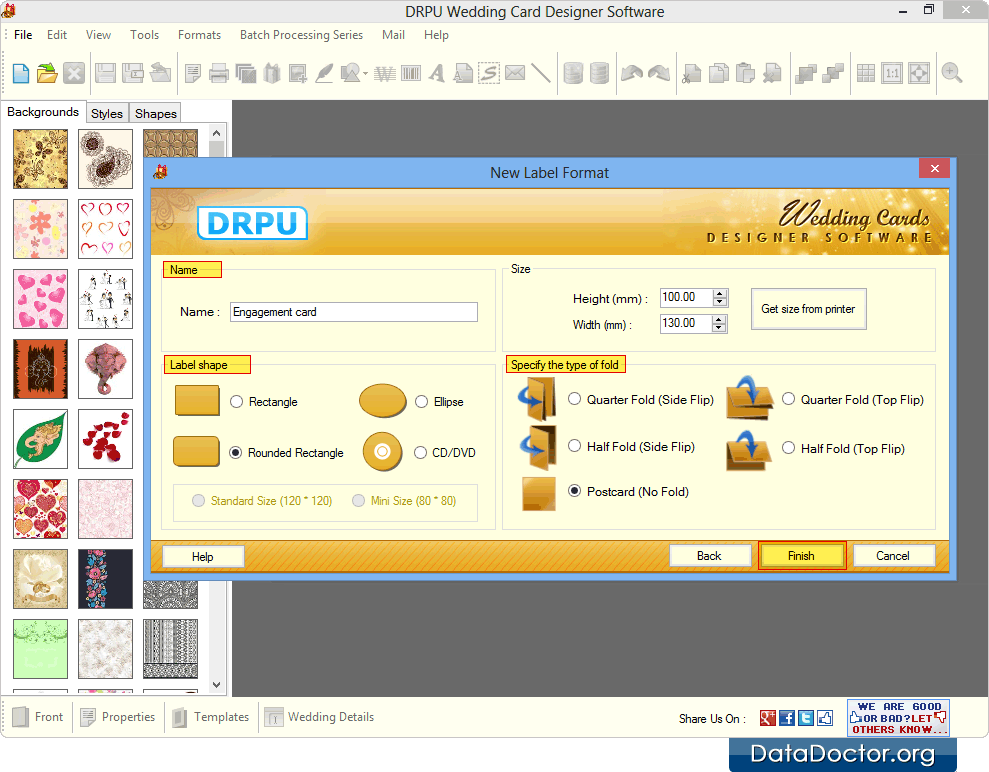Click the Finish button
Viewport: 989px width, 772px height.
pyautogui.click(x=802, y=556)
